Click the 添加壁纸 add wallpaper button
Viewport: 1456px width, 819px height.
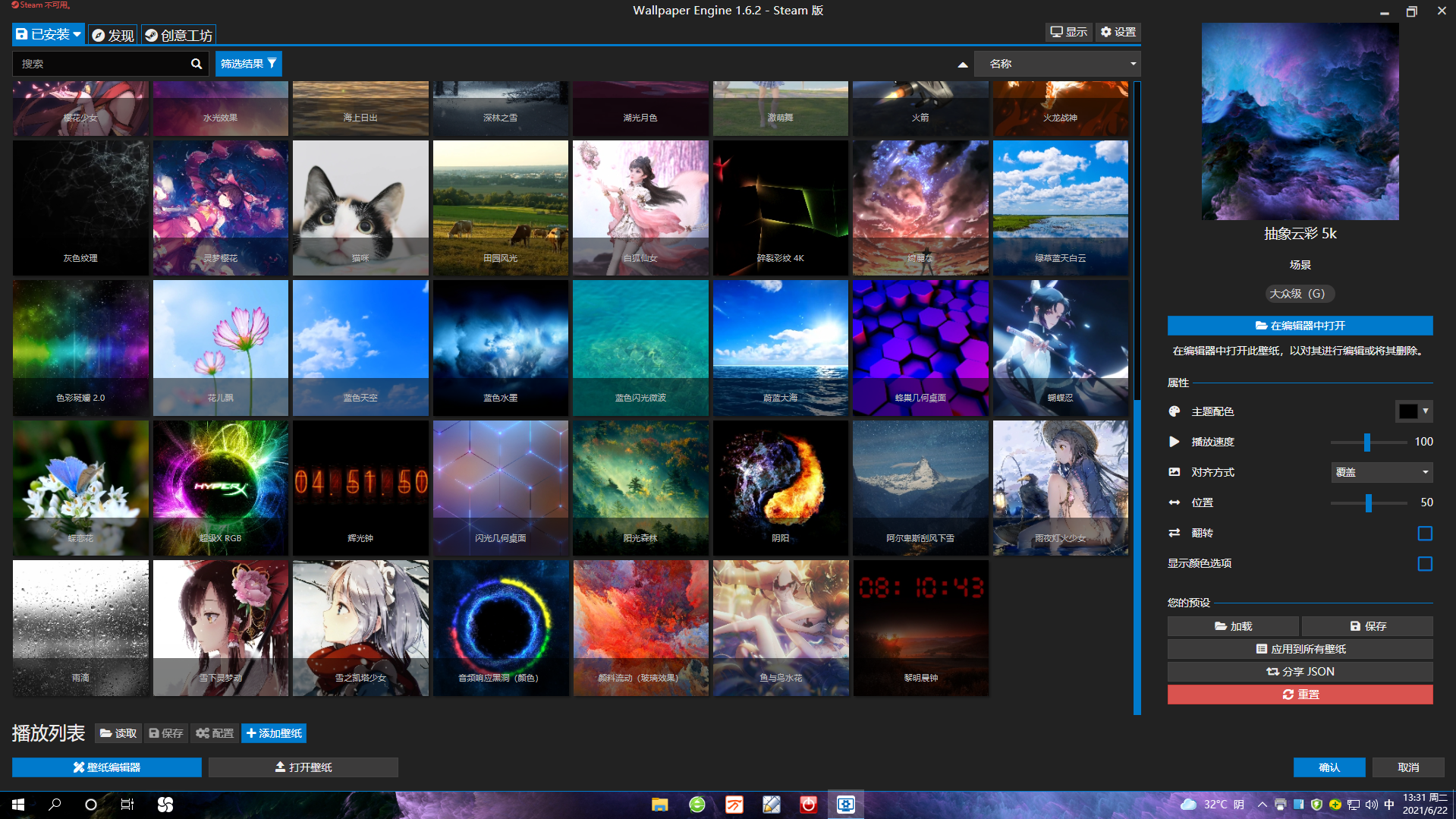(x=274, y=733)
